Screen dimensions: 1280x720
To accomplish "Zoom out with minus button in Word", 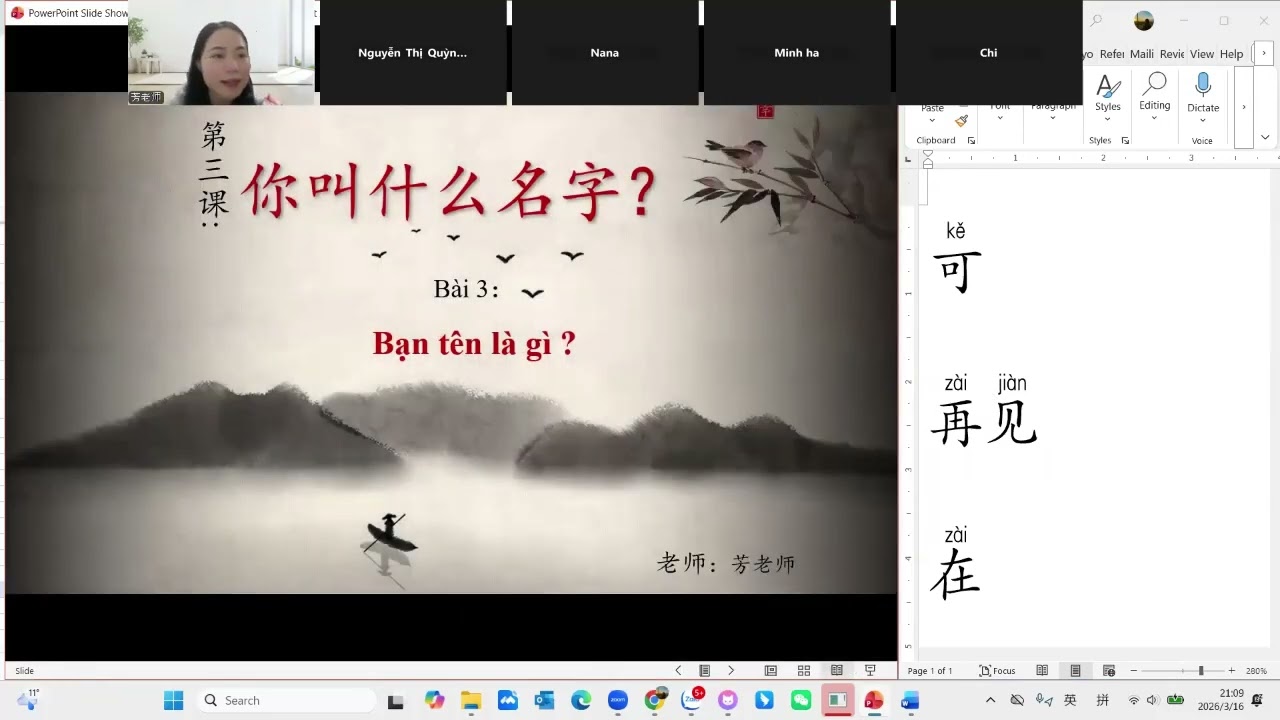I will point(1133,670).
